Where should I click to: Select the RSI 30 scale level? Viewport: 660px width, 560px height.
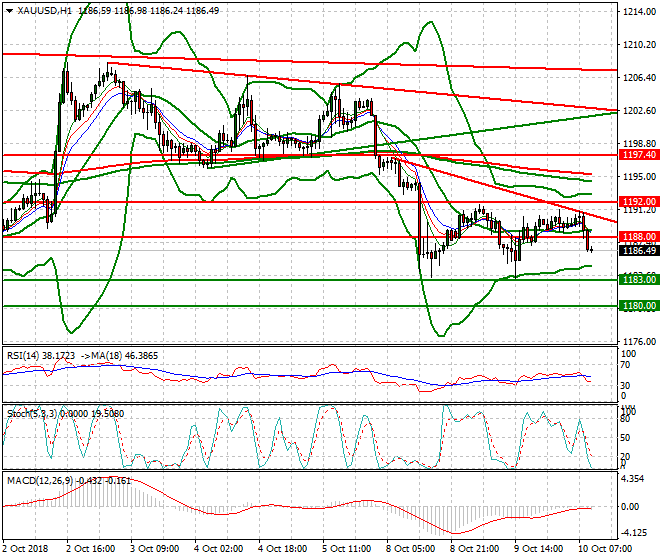[x=625, y=385]
